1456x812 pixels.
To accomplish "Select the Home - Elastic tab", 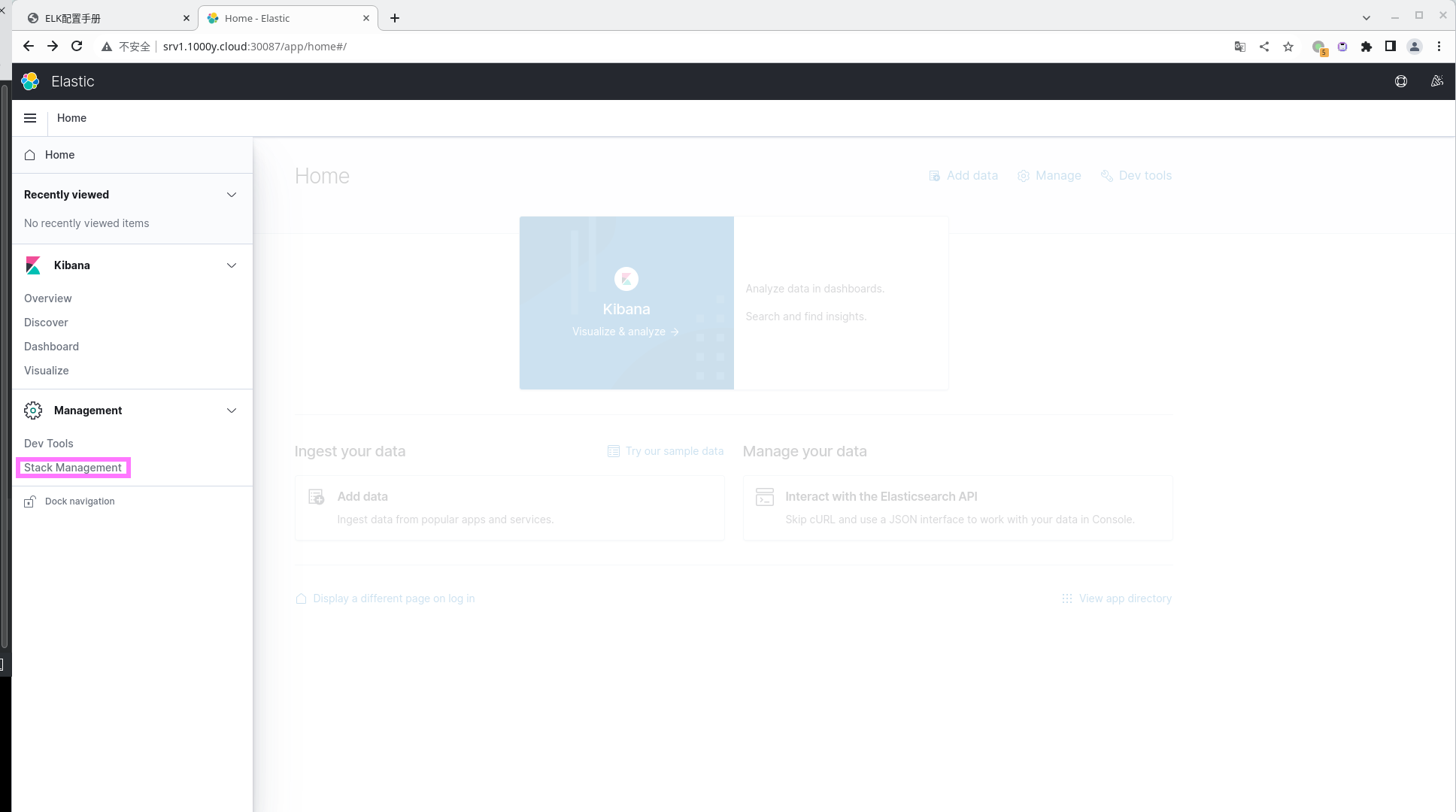I will tap(288, 18).
